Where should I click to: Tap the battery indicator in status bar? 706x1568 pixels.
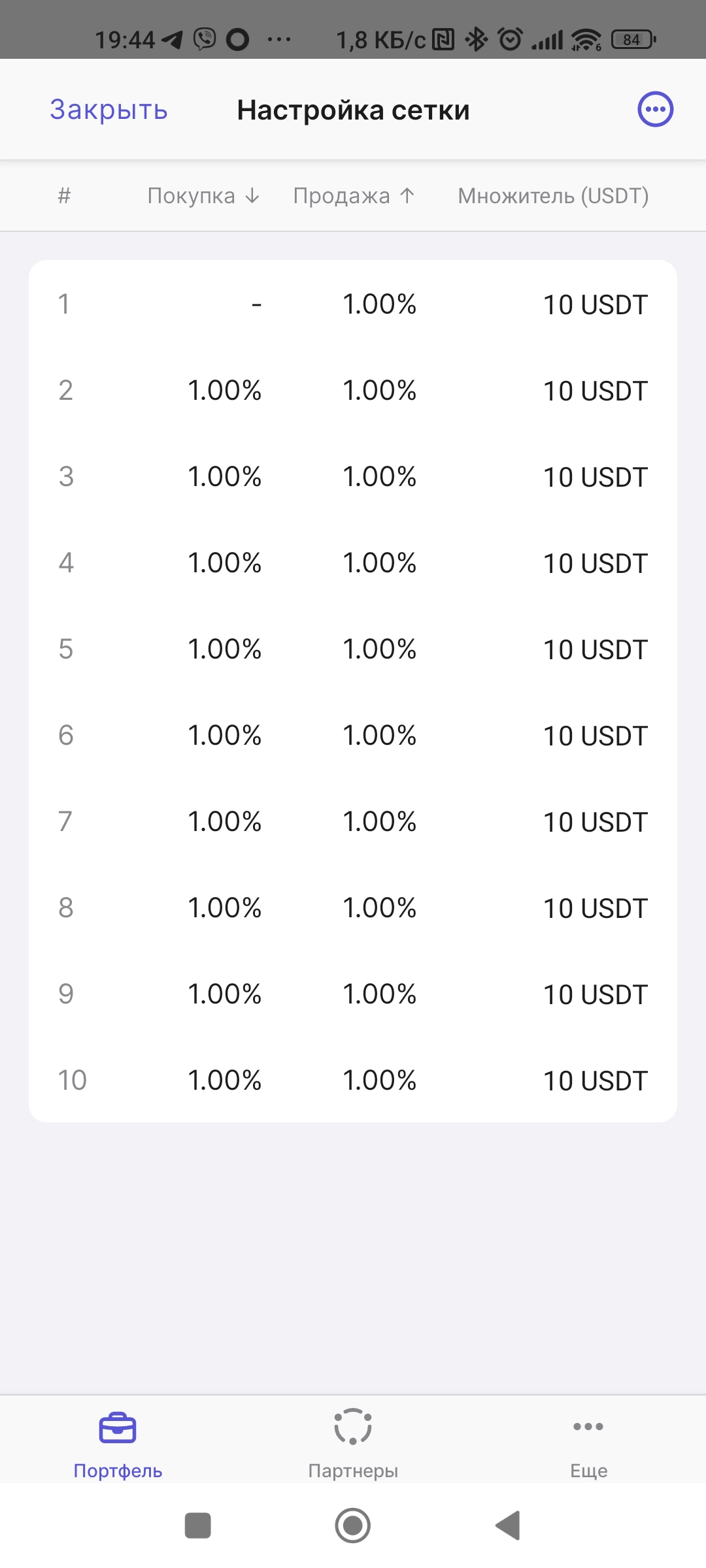tap(633, 40)
